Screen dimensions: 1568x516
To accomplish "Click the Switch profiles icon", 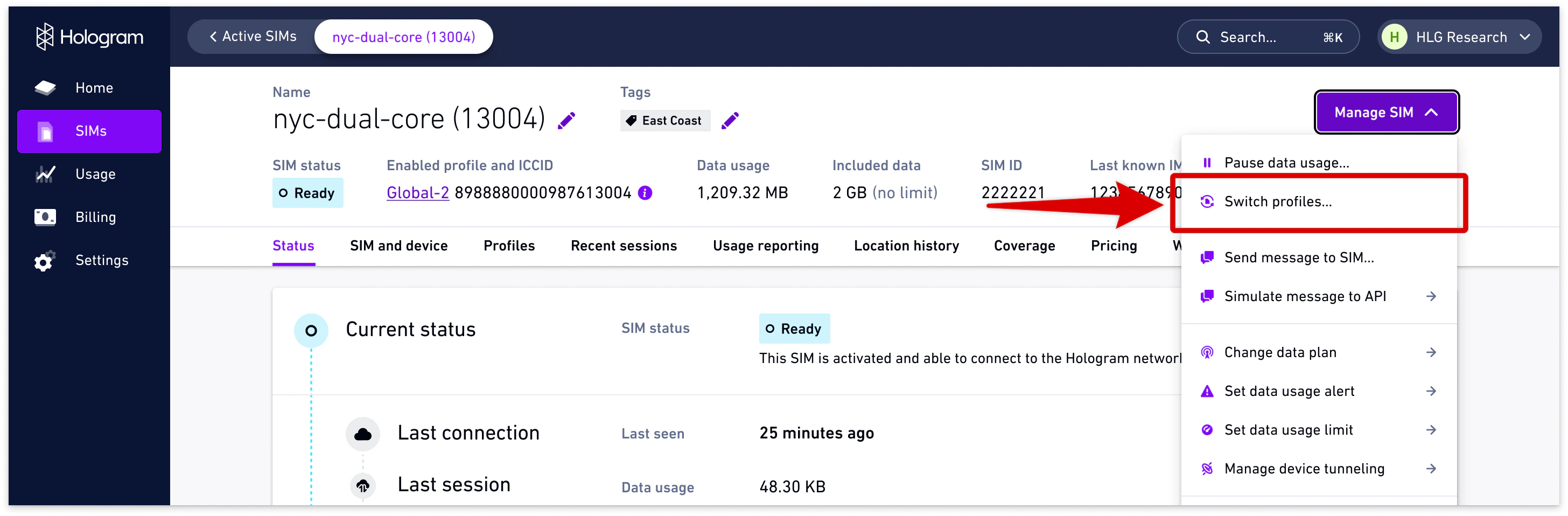I will coord(1207,201).
